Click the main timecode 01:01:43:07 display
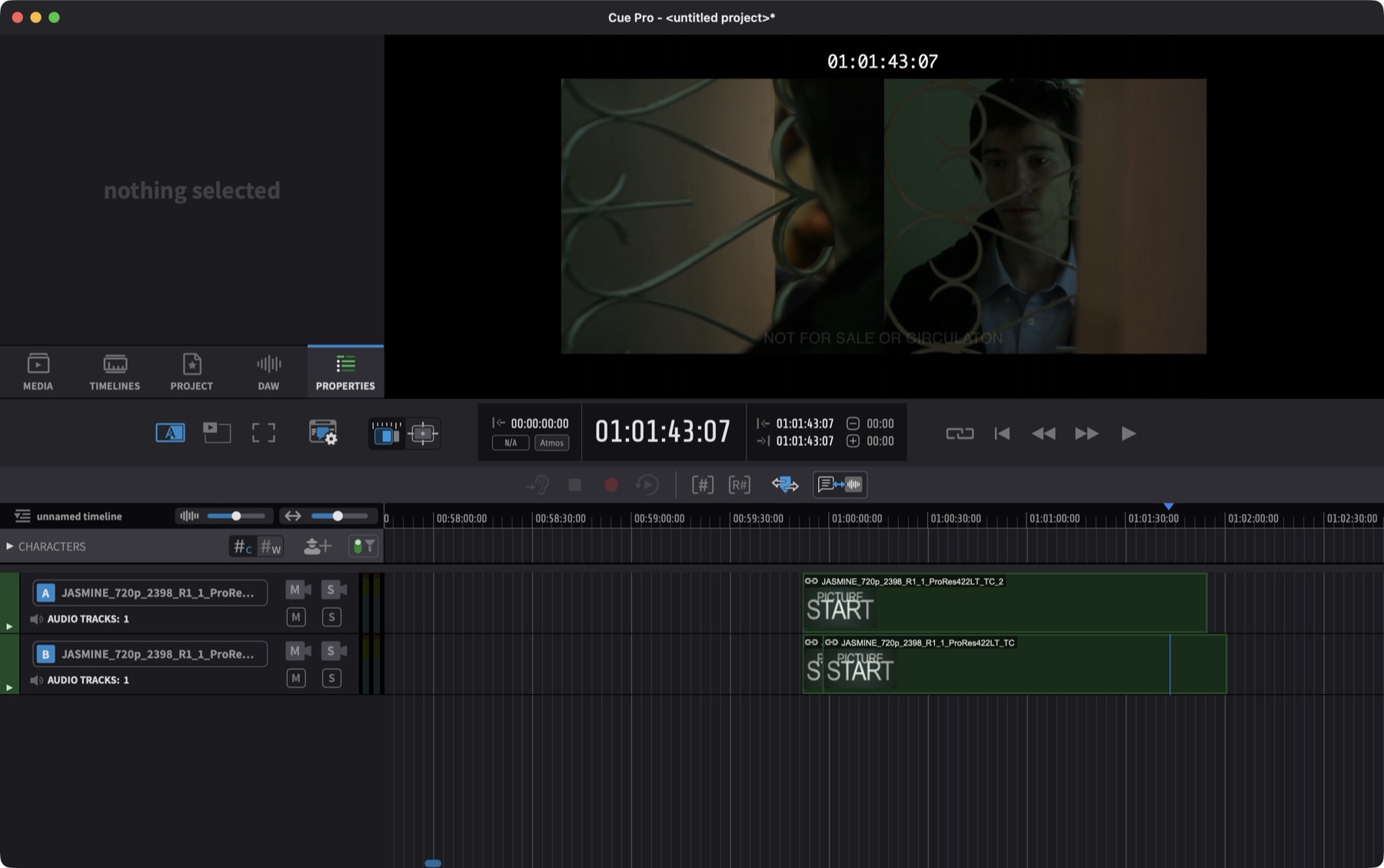1384x868 pixels. pyautogui.click(x=663, y=431)
